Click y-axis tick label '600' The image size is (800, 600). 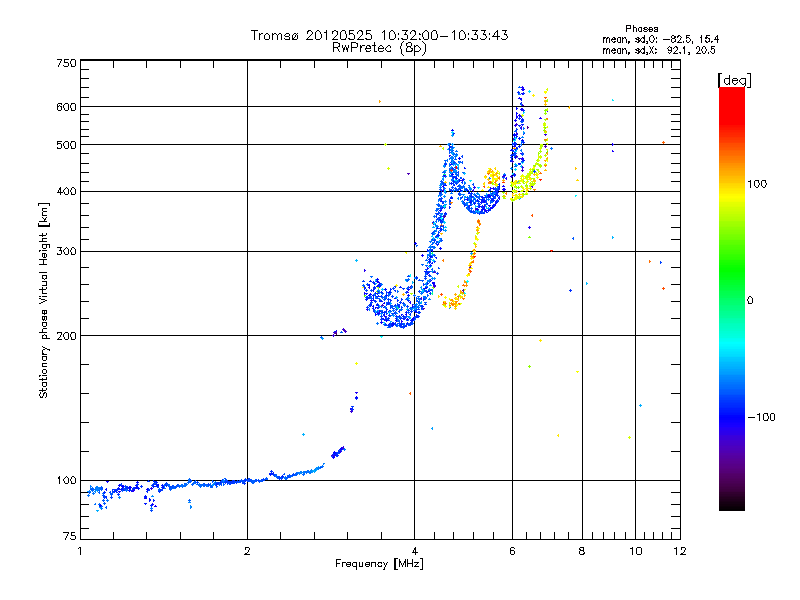pyautogui.click(x=67, y=107)
